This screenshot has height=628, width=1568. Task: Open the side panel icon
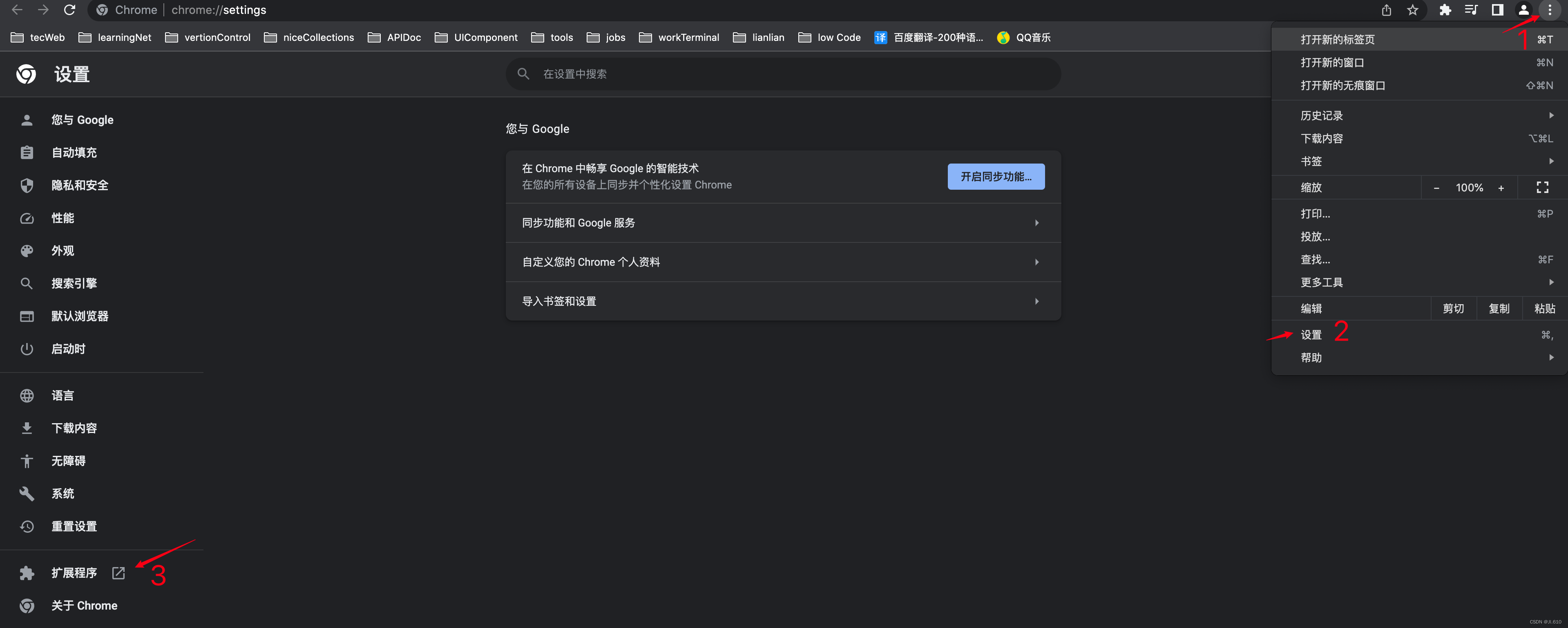pyautogui.click(x=1497, y=10)
